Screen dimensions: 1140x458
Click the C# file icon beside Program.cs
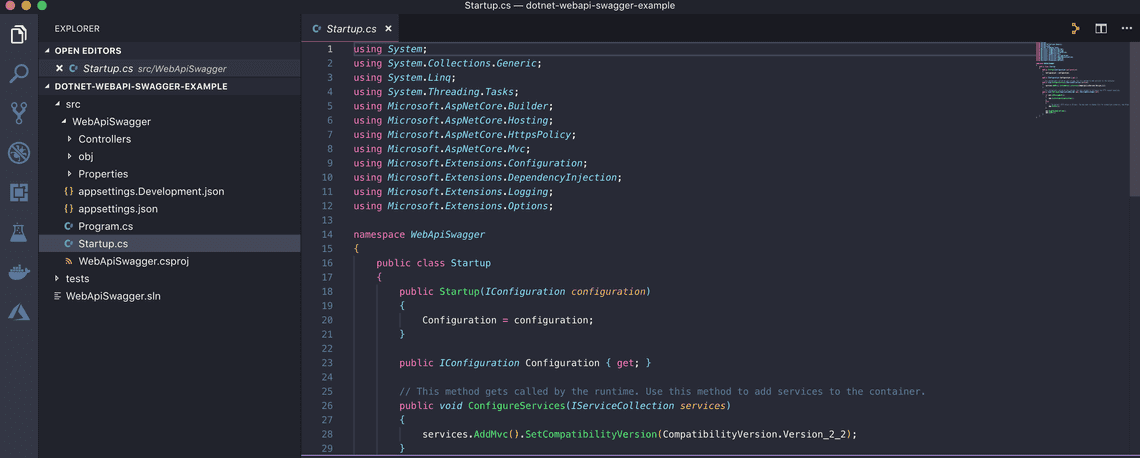(68, 226)
